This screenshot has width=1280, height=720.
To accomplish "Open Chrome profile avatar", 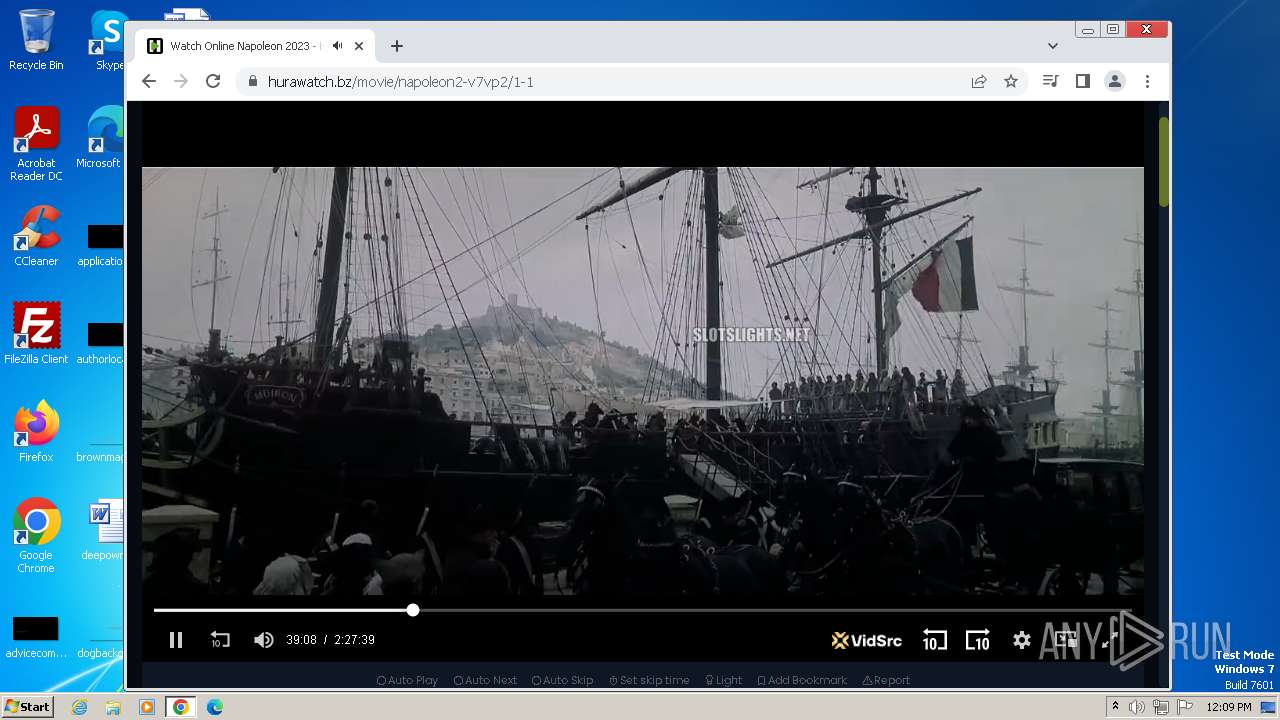I will [x=1115, y=81].
